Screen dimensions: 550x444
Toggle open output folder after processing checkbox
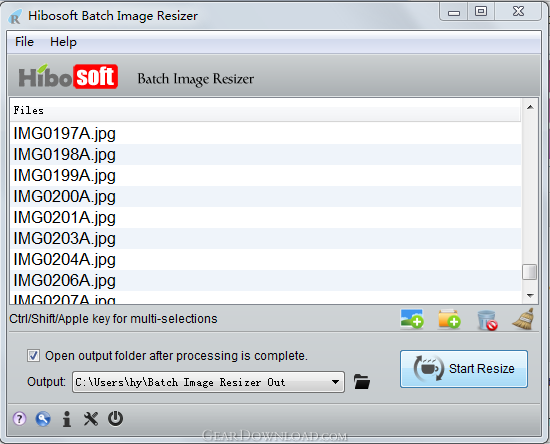click(33, 356)
